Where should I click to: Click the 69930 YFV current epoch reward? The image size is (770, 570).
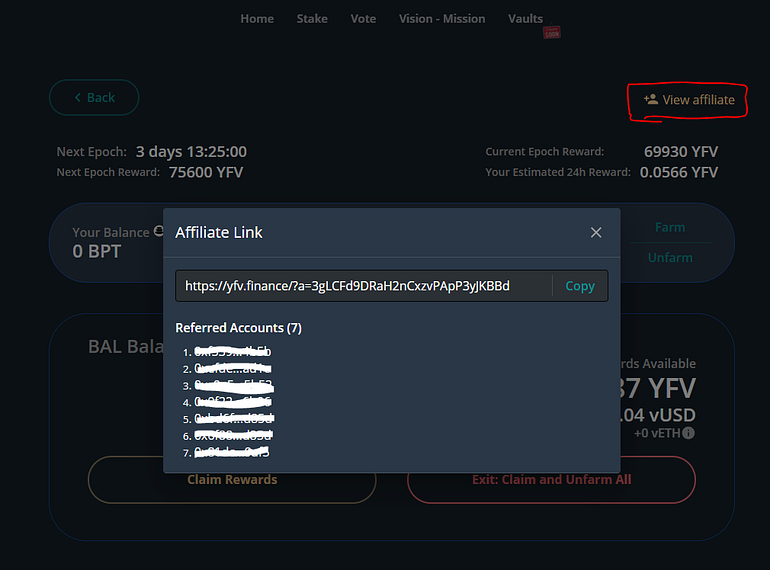(x=681, y=152)
